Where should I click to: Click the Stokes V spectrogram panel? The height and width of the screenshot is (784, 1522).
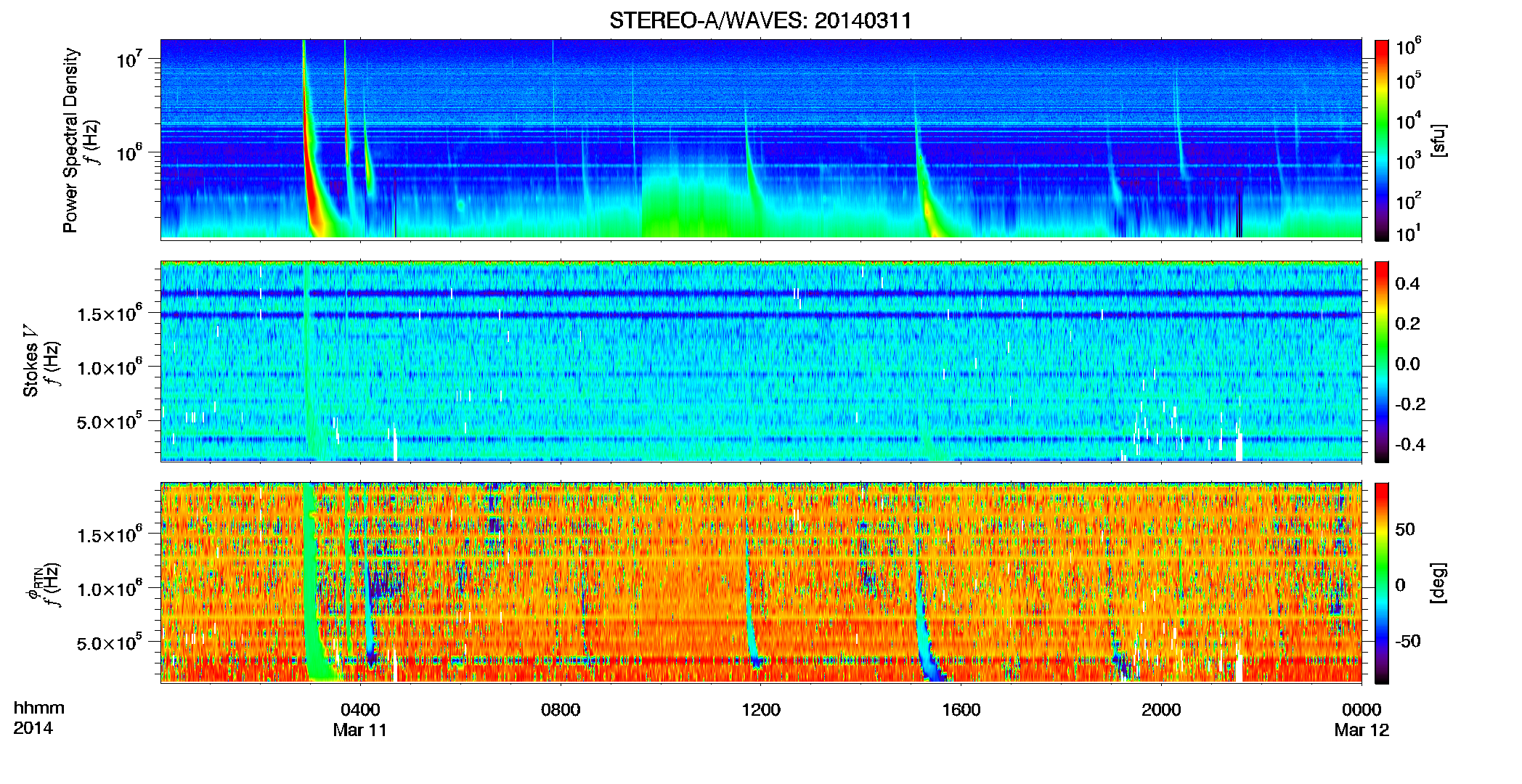click(761, 361)
